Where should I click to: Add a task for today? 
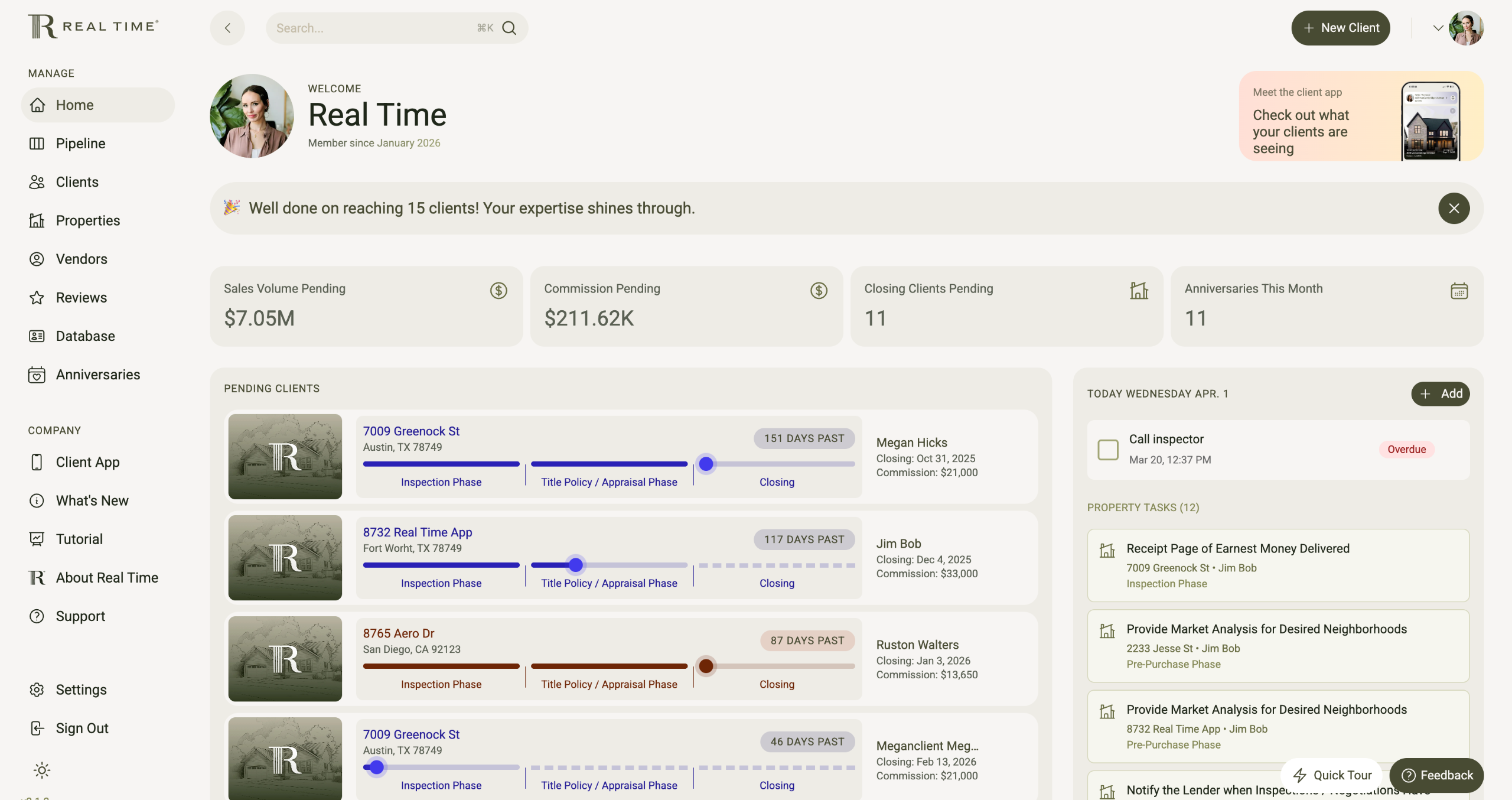click(x=1440, y=394)
